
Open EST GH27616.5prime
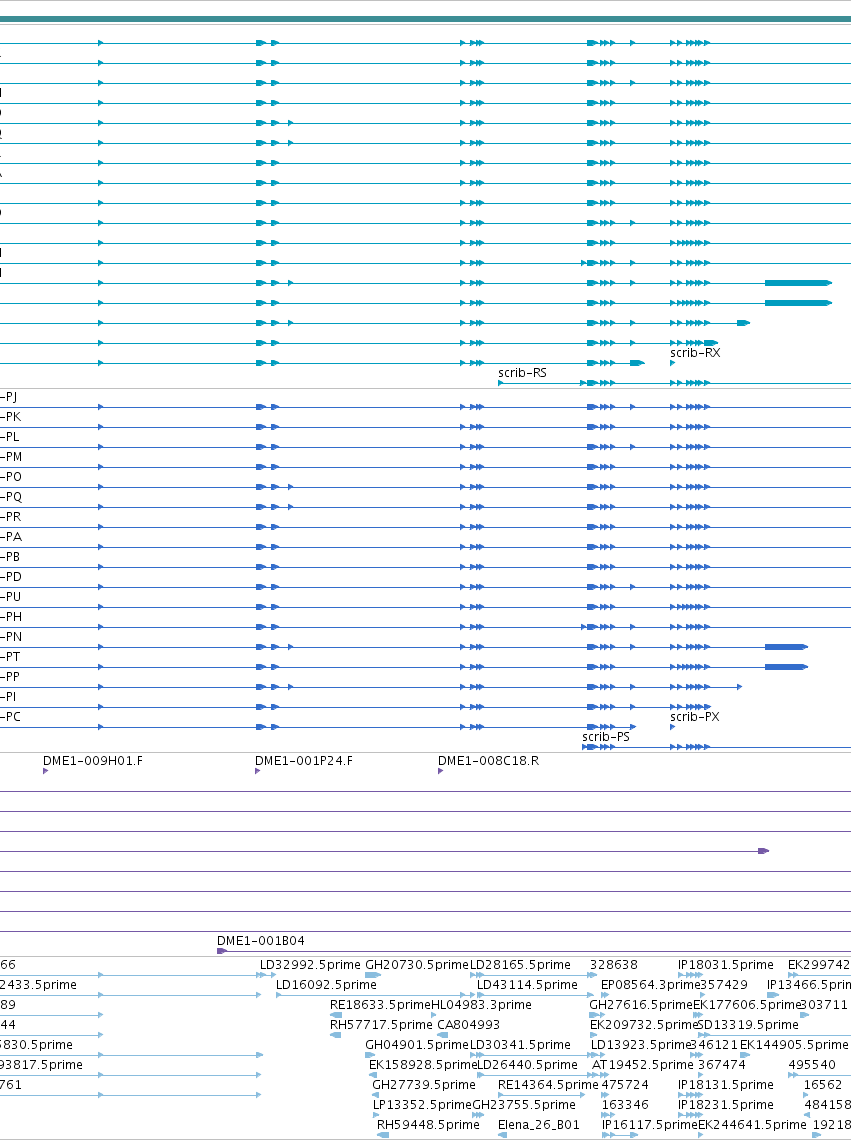[x=640, y=1005]
